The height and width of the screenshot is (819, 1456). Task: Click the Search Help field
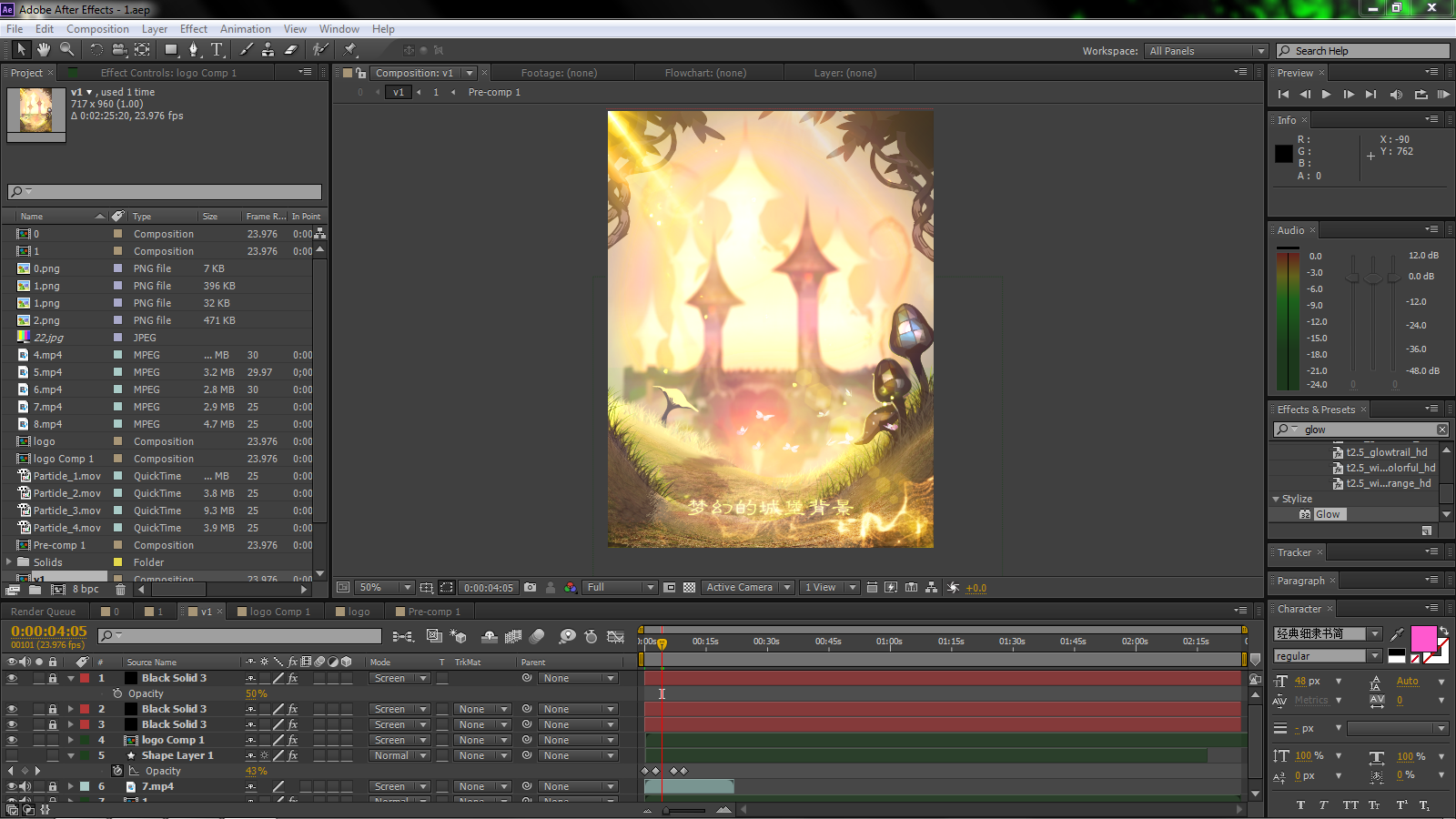coord(1363,51)
